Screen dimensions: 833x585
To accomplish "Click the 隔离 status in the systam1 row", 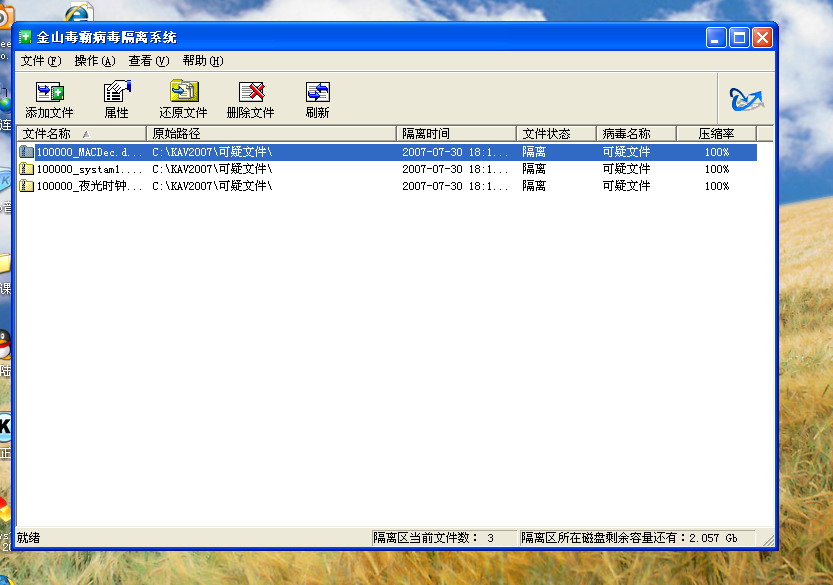I will point(534,169).
